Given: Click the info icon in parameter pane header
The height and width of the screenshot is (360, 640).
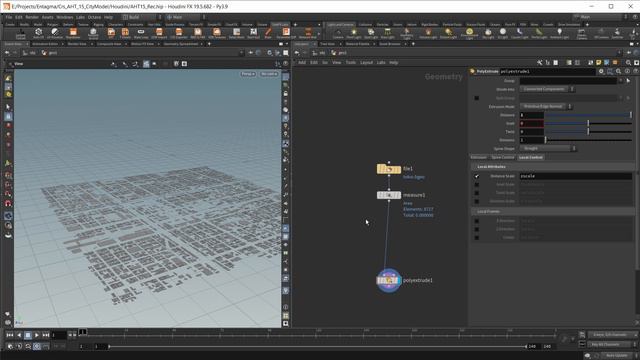Looking at the screenshot, I should [627, 71].
